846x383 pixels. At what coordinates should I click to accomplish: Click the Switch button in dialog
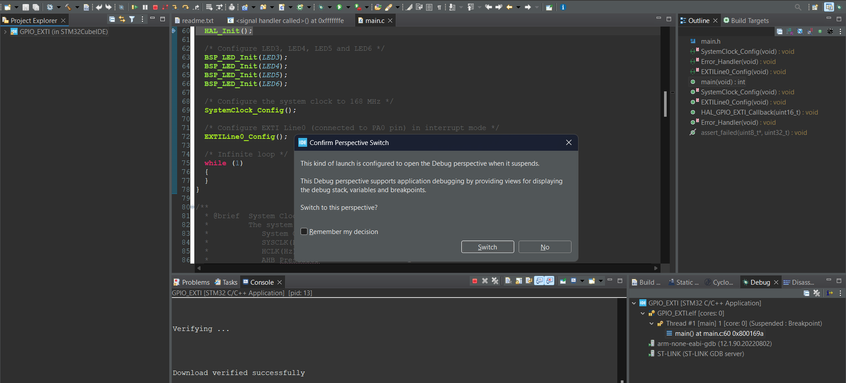click(x=487, y=247)
